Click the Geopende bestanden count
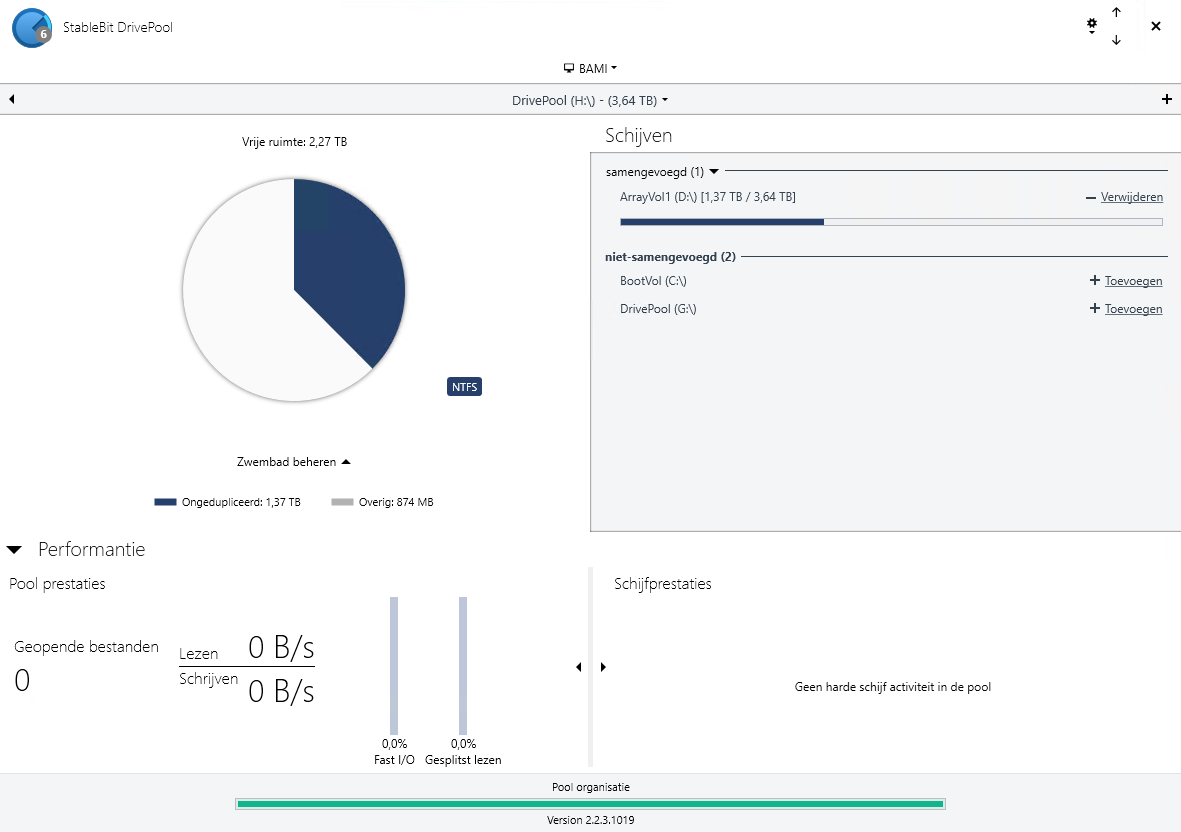1181x832 pixels. 22,681
